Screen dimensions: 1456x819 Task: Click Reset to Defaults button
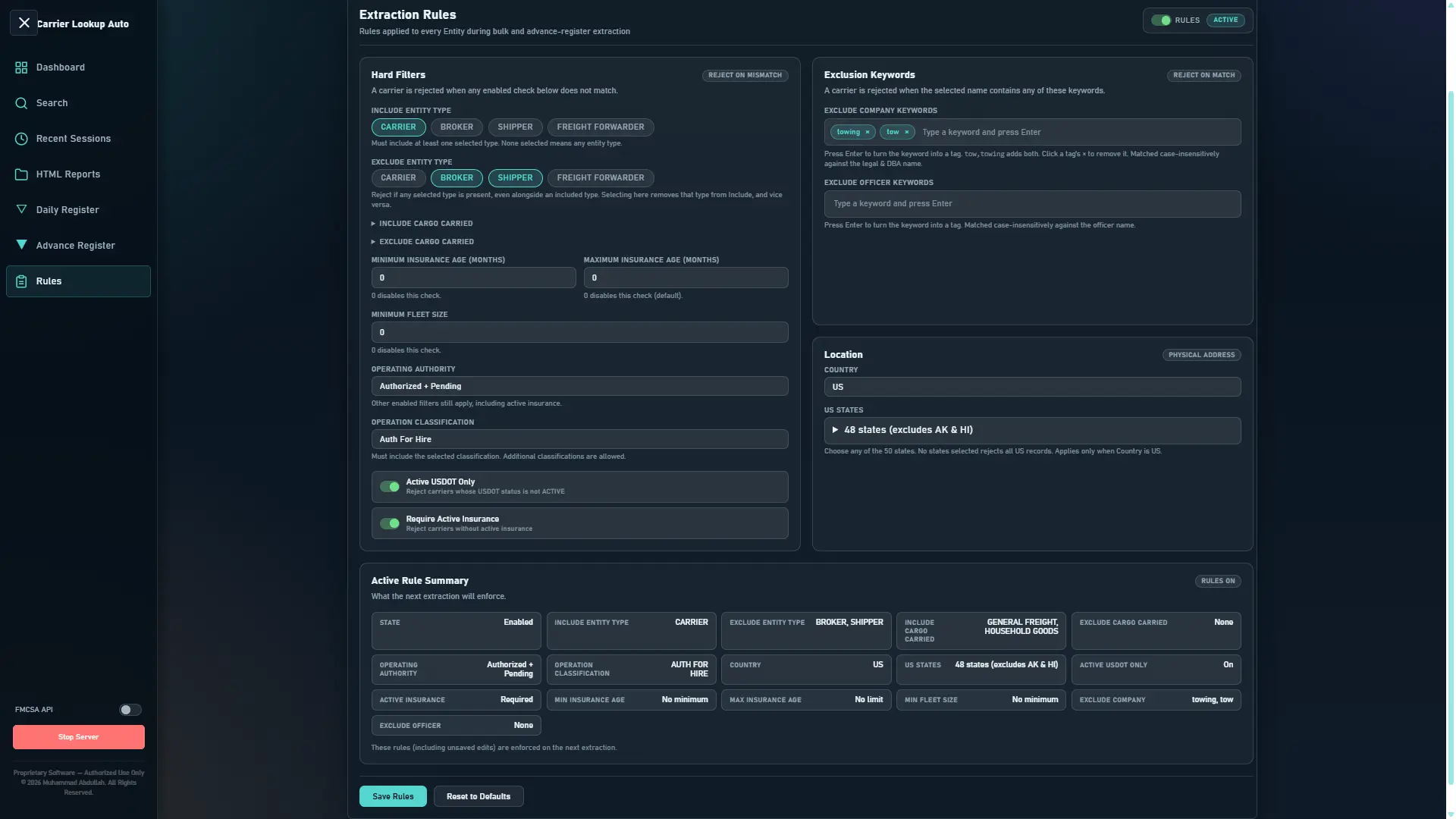coord(479,796)
